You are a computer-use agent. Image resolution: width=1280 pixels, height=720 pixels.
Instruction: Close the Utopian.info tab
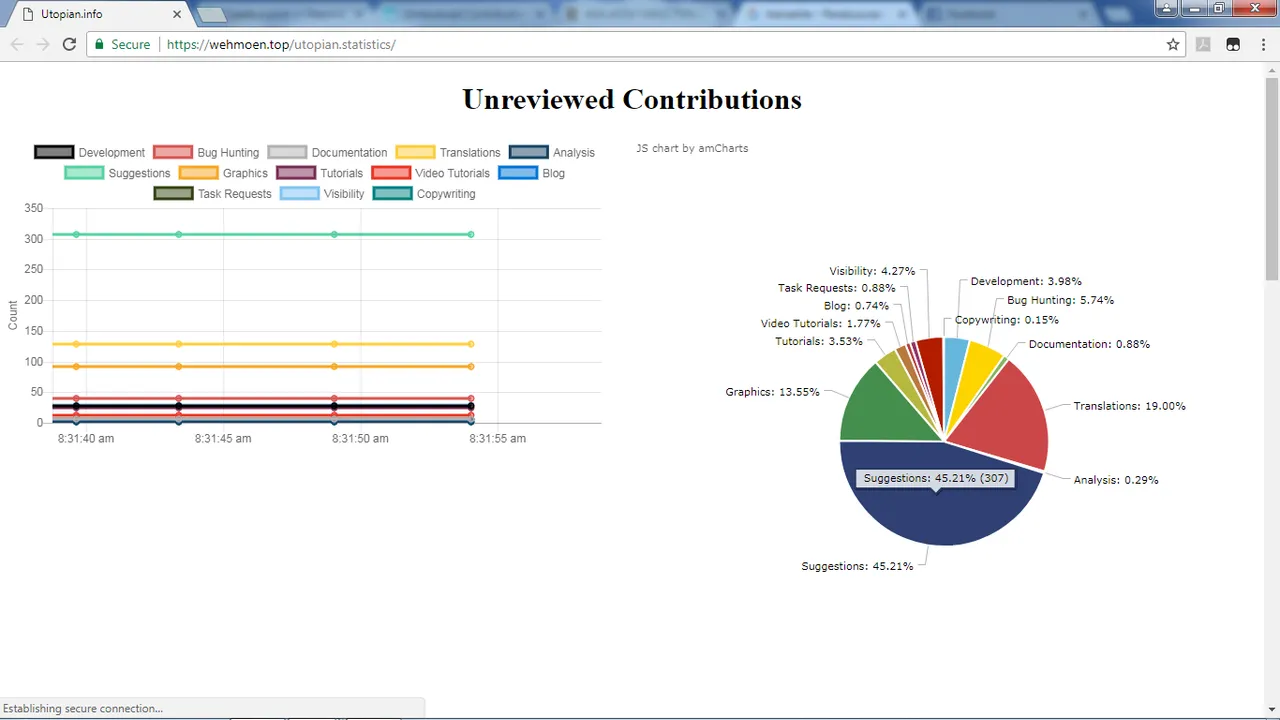(x=177, y=14)
